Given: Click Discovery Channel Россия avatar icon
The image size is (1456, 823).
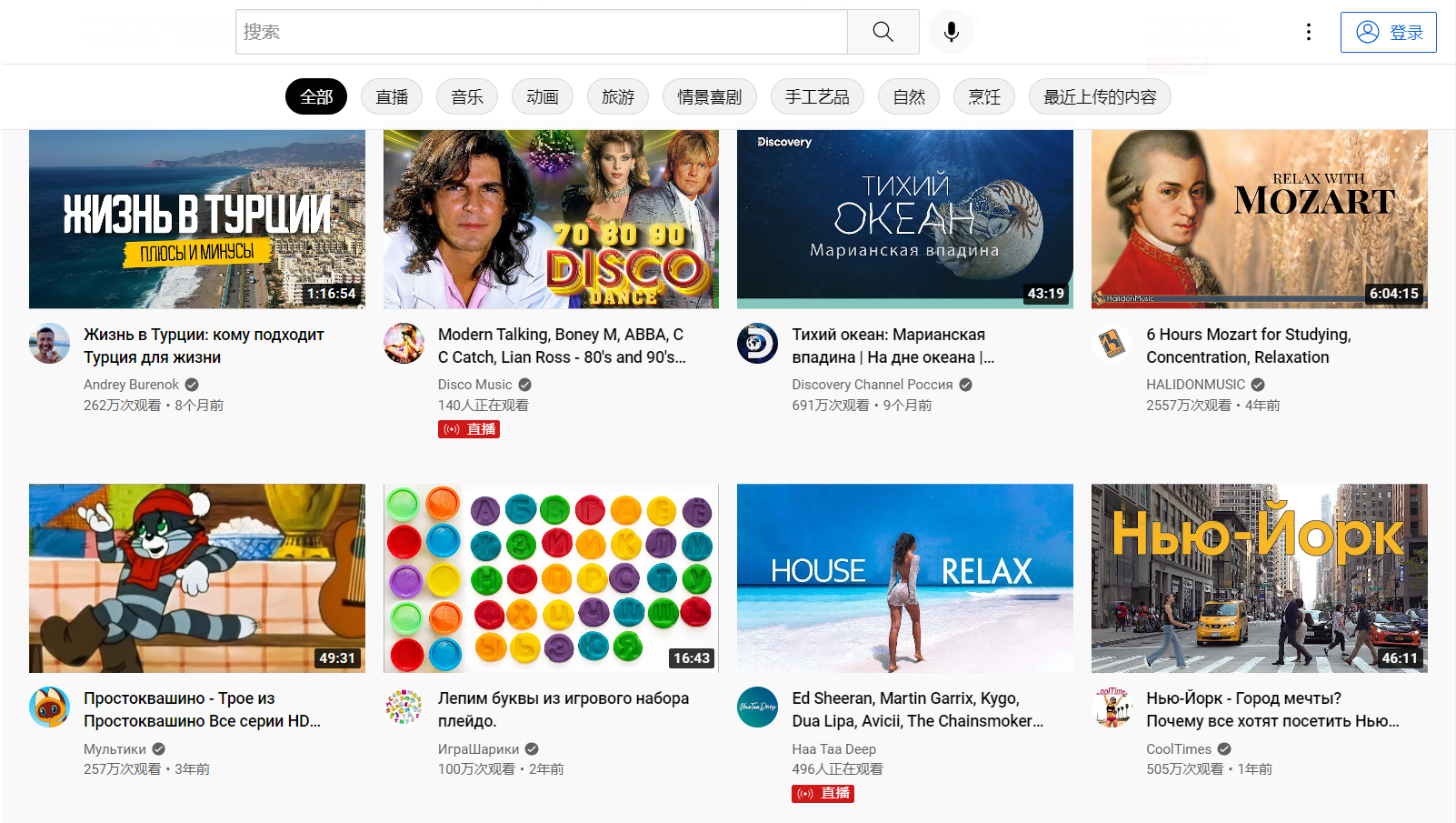Looking at the screenshot, I should (757, 344).
